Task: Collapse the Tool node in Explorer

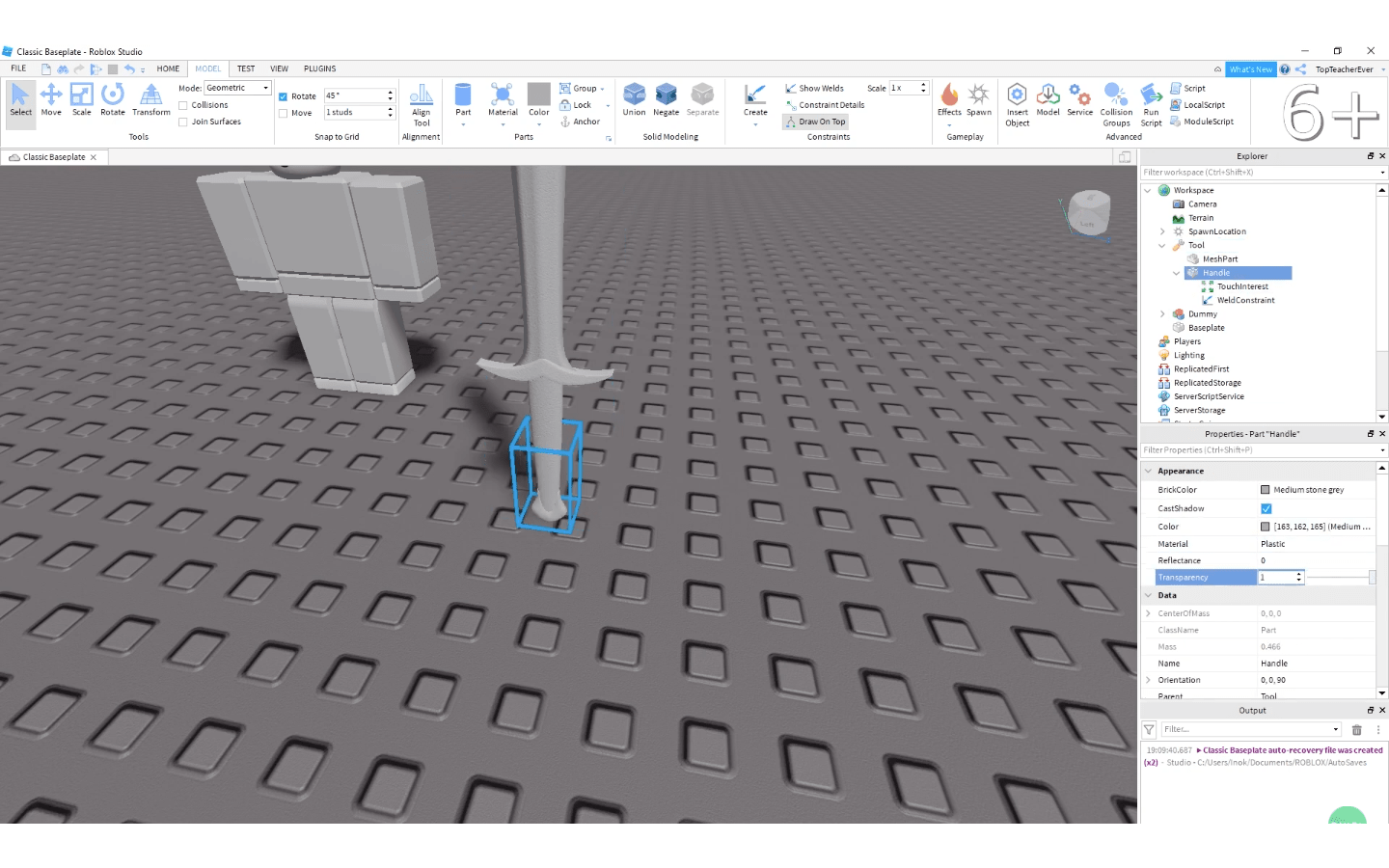Action: pos(1162,245)
